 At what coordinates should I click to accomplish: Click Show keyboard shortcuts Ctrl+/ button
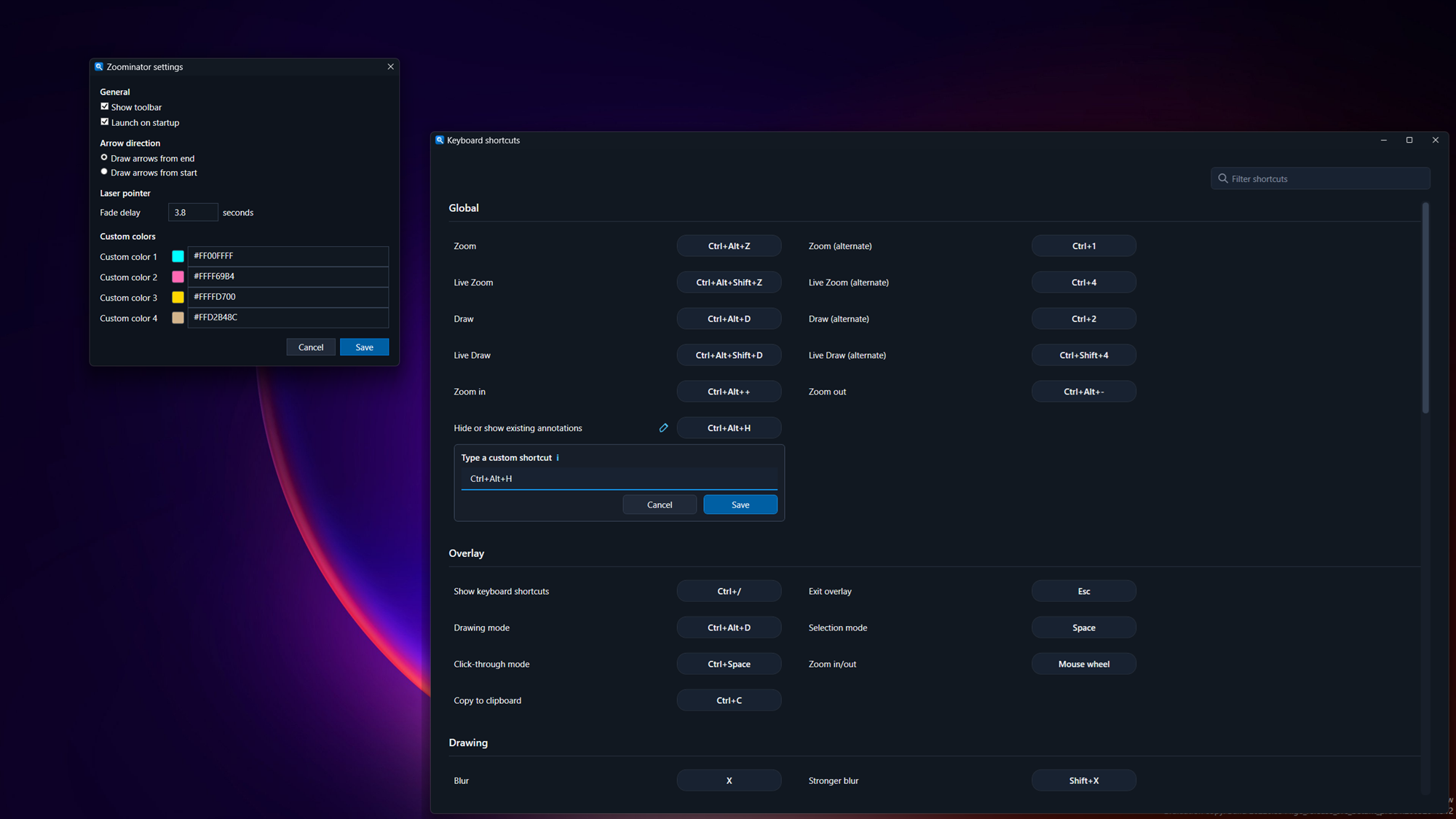point(729,591)
